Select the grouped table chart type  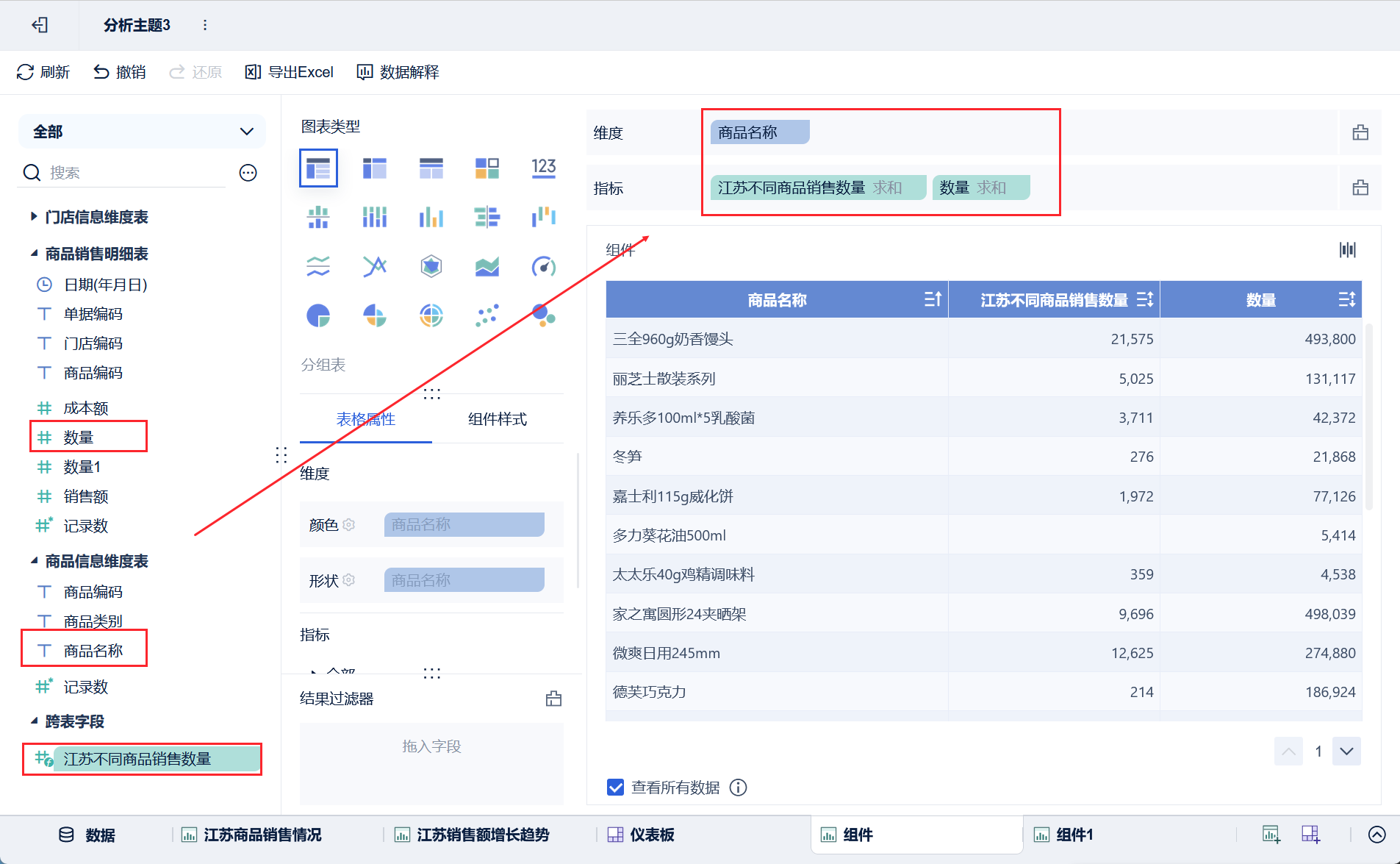pyautogui.click(x=318, y=168)
